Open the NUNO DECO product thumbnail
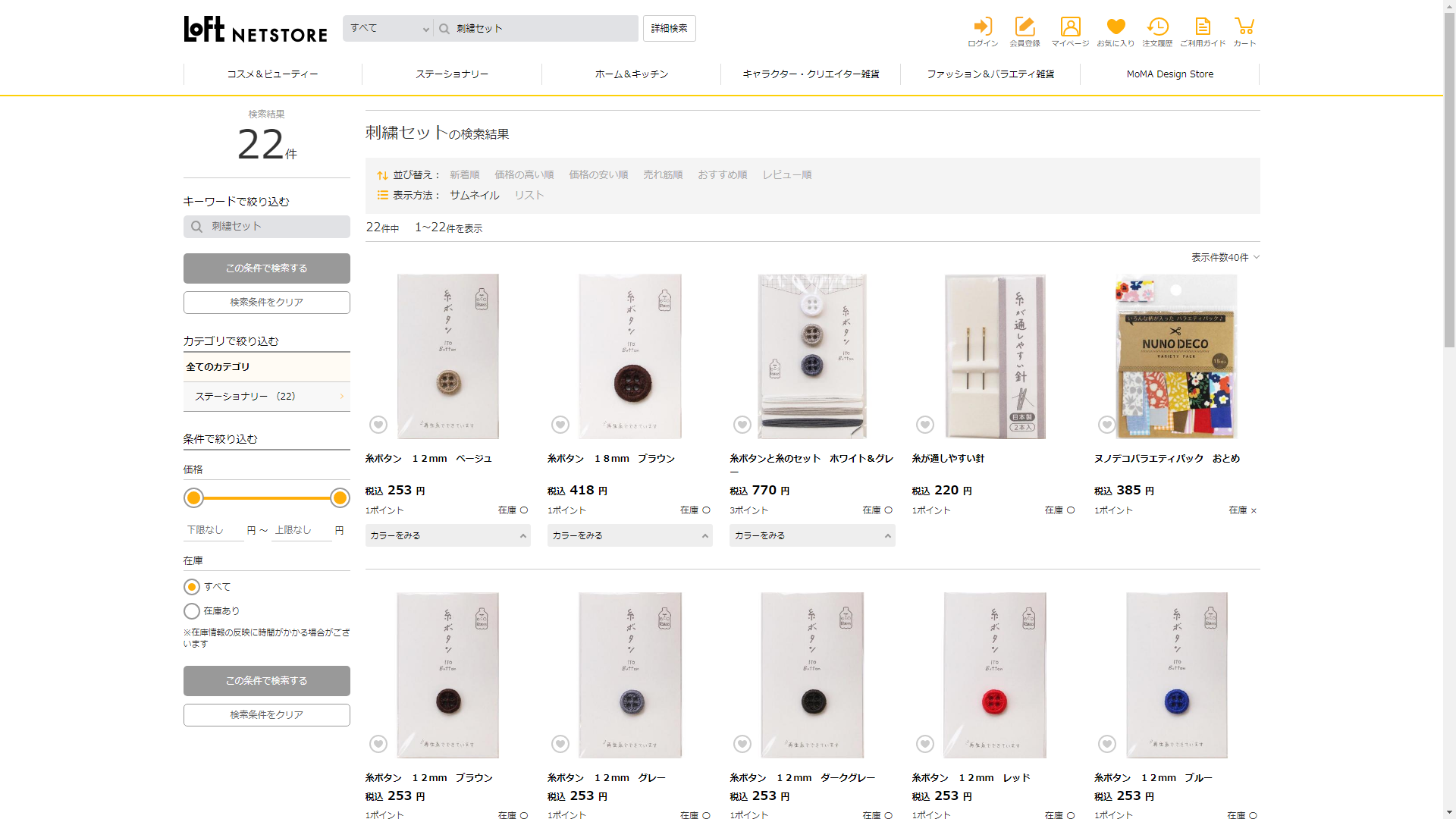The width and height of the screenshot is (1456, 819). [x=1176, y=356]
